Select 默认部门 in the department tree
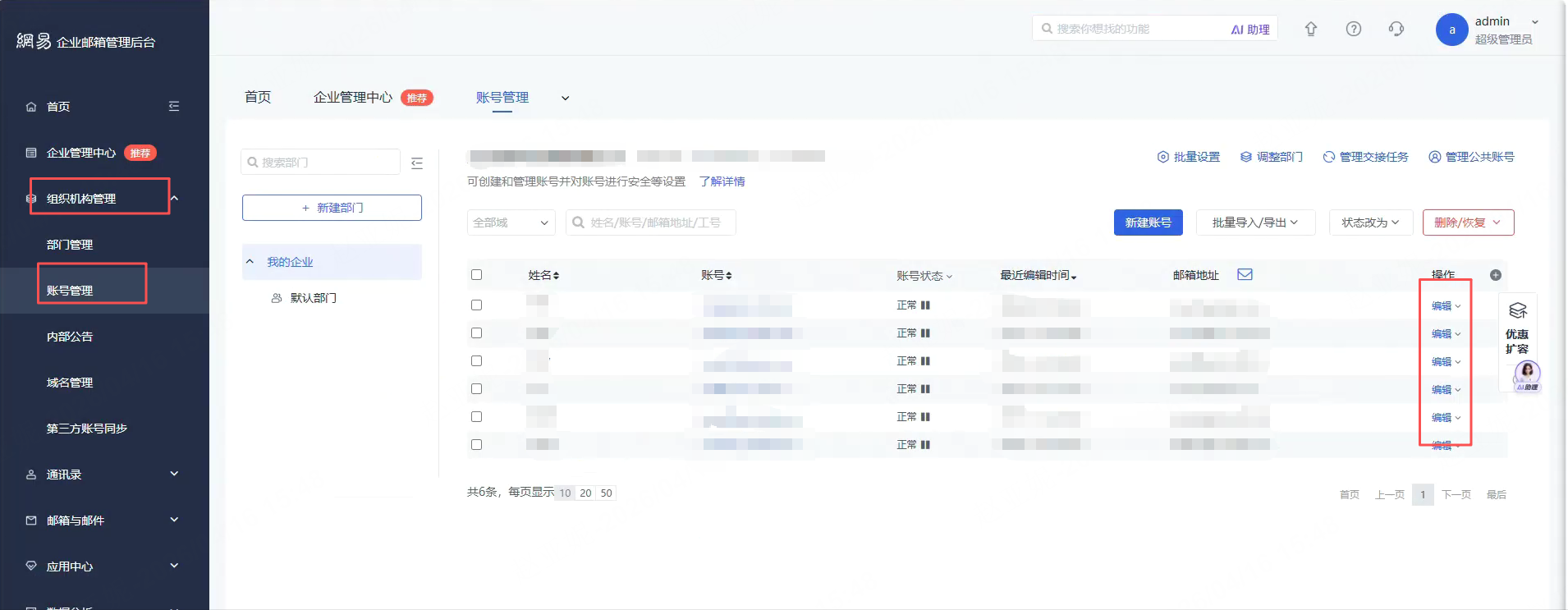Screen dimensions: 1568x610 pyautogui.click(x=313, y=298)
